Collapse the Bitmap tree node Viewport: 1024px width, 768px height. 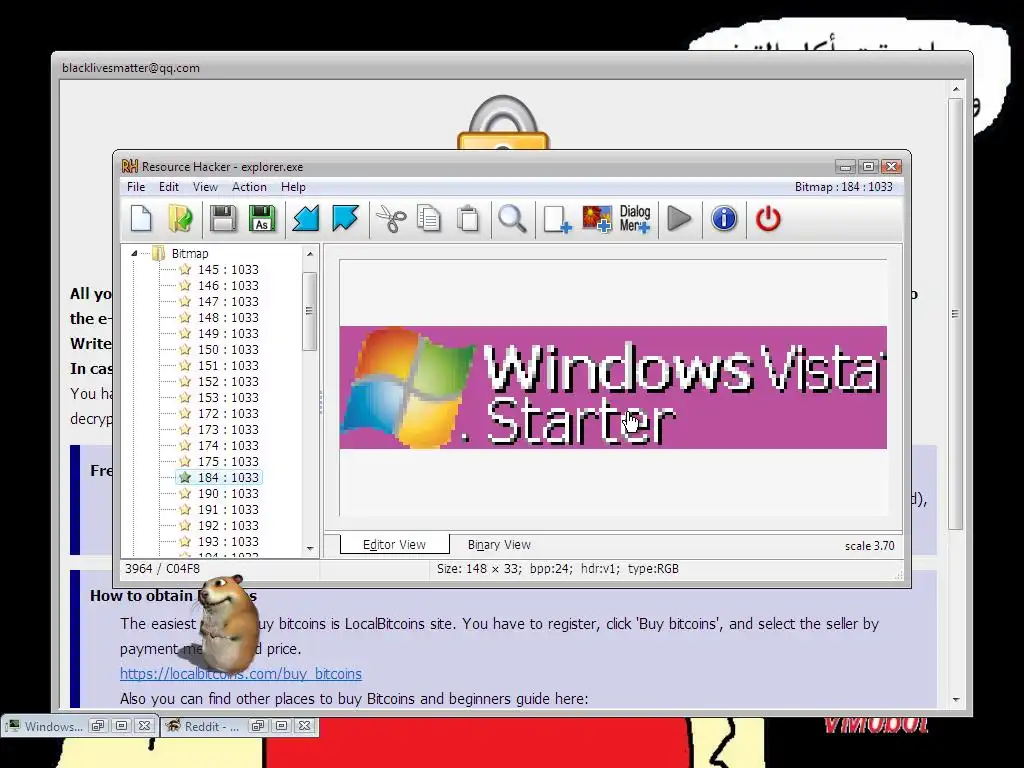point(134,253)
